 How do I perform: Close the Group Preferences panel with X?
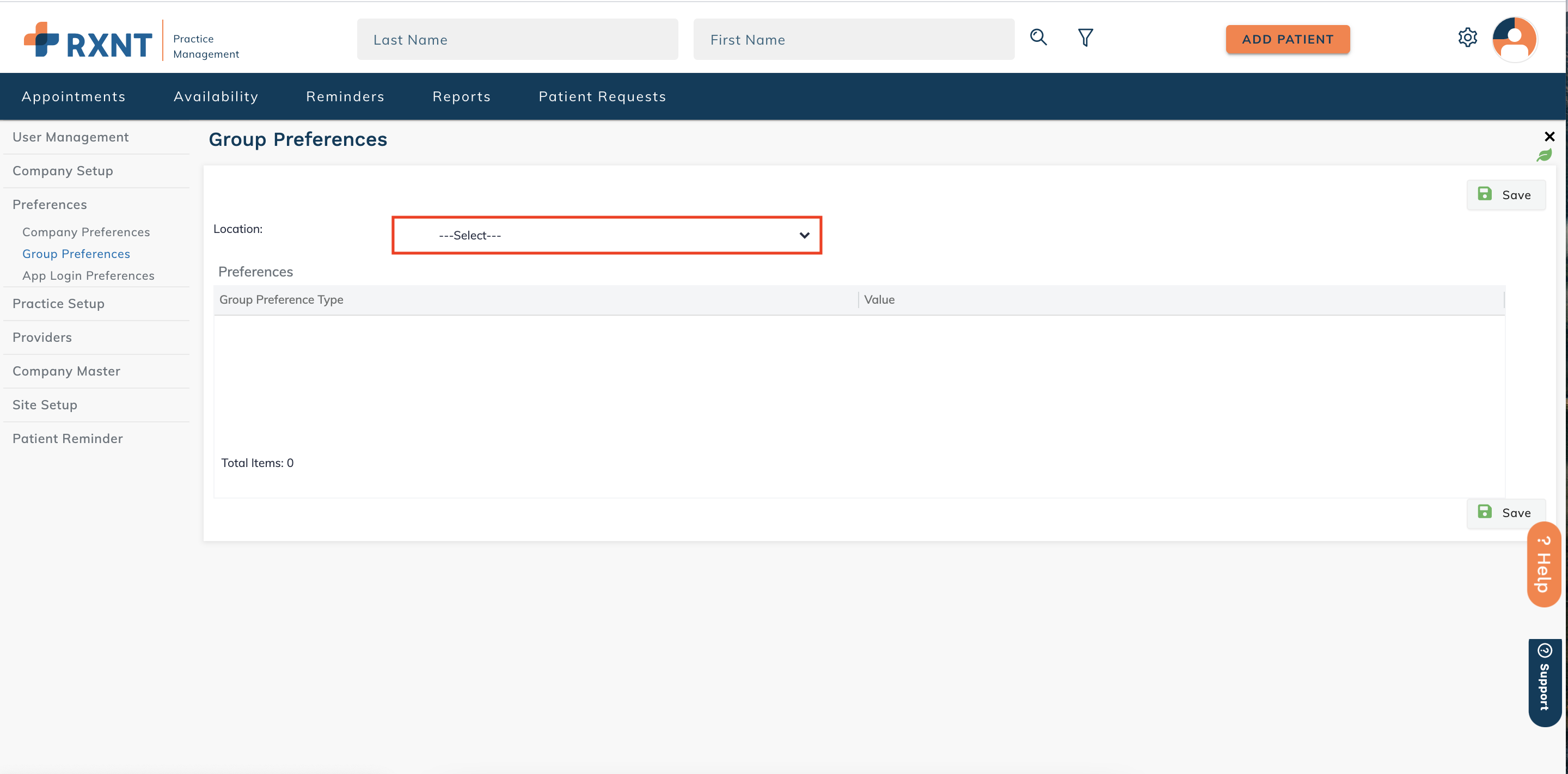pyautogui.click(x=1549, y=136)
